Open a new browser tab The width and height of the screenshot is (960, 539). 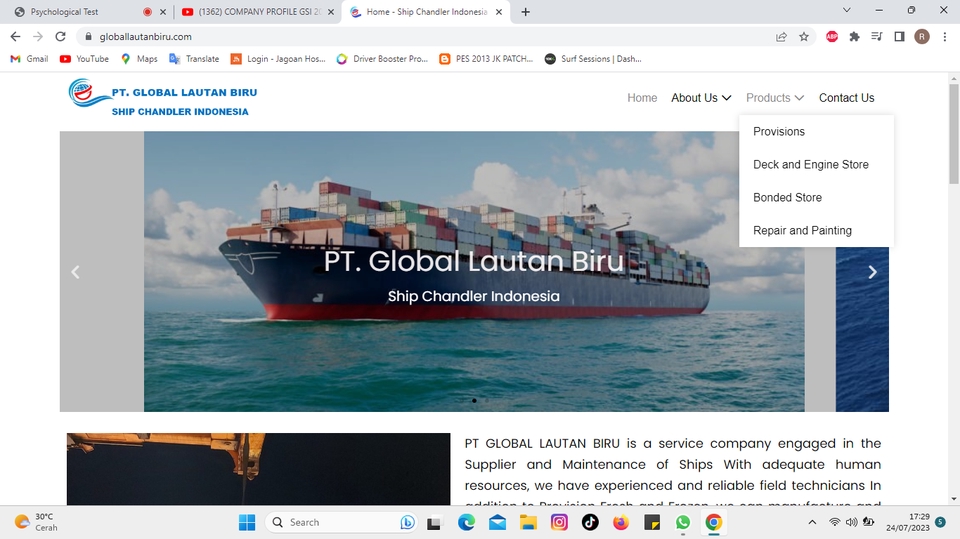coord(525,12)
